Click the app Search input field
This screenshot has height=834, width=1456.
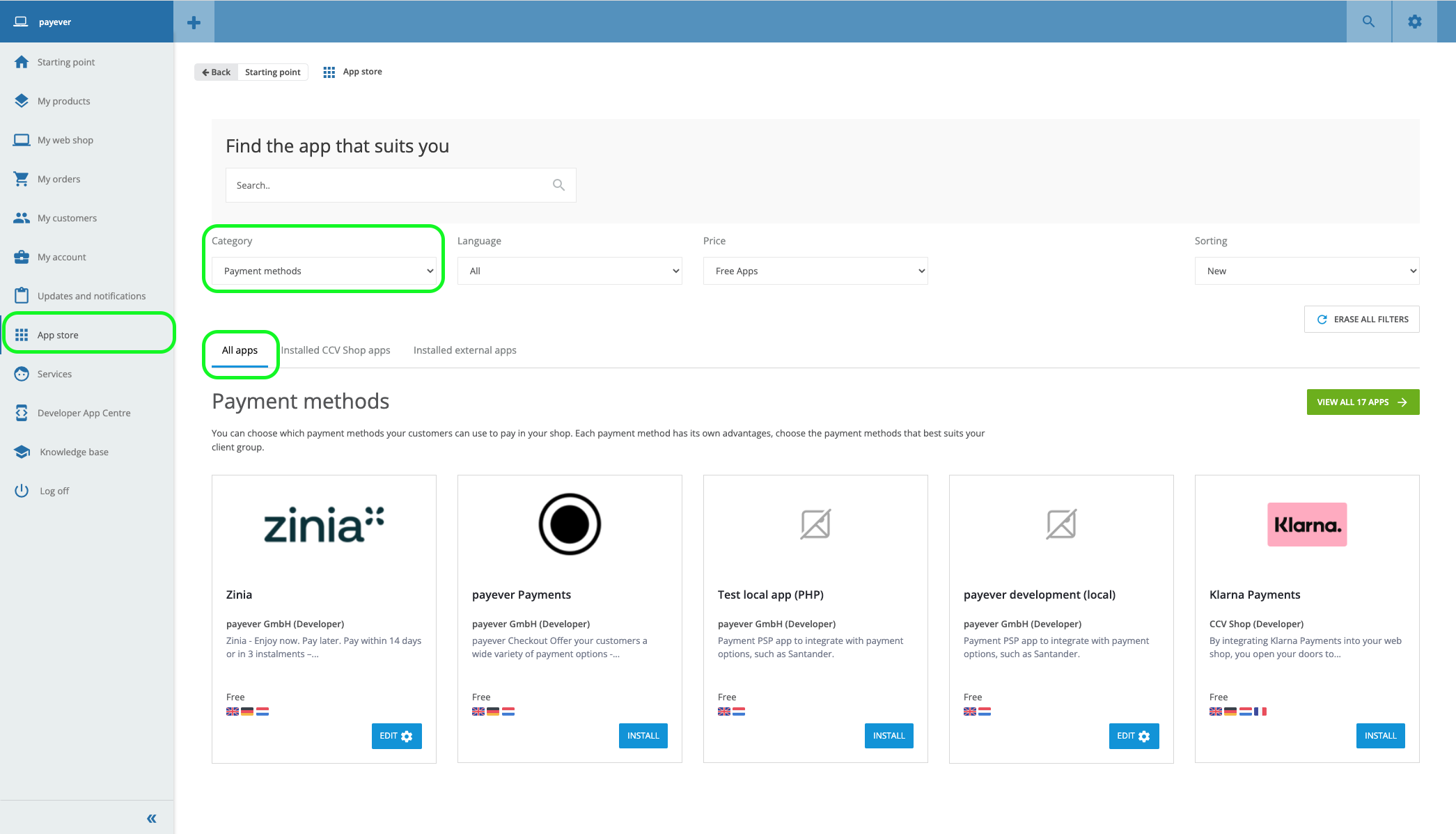(x=401, y=185)
